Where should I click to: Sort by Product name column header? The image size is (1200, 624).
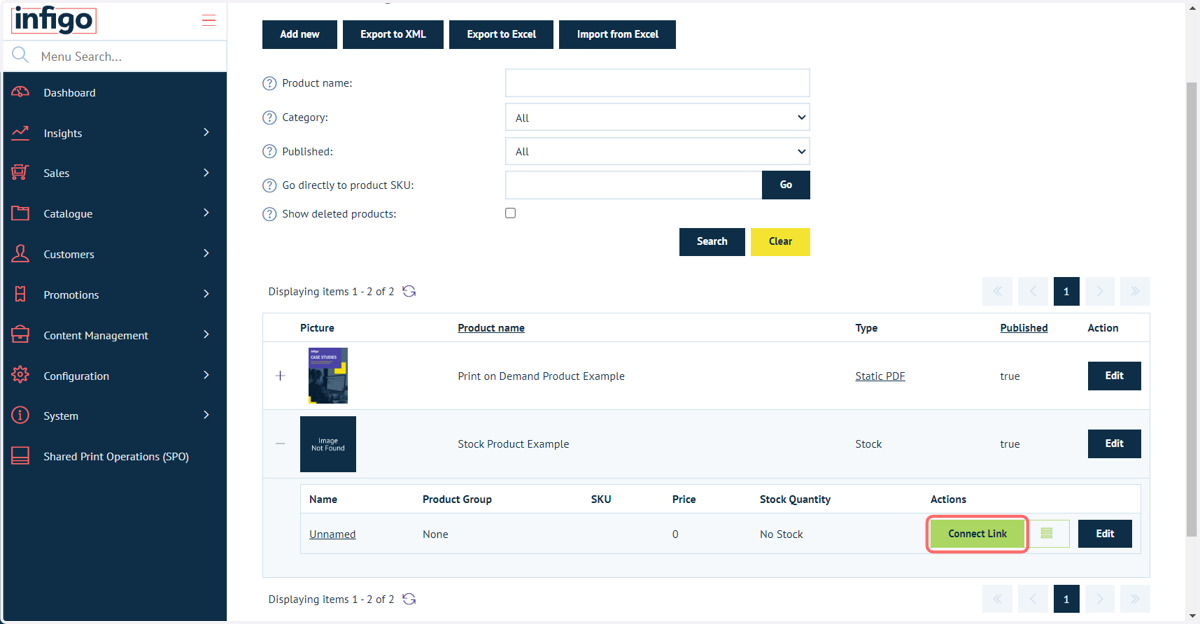click(491, 328)
